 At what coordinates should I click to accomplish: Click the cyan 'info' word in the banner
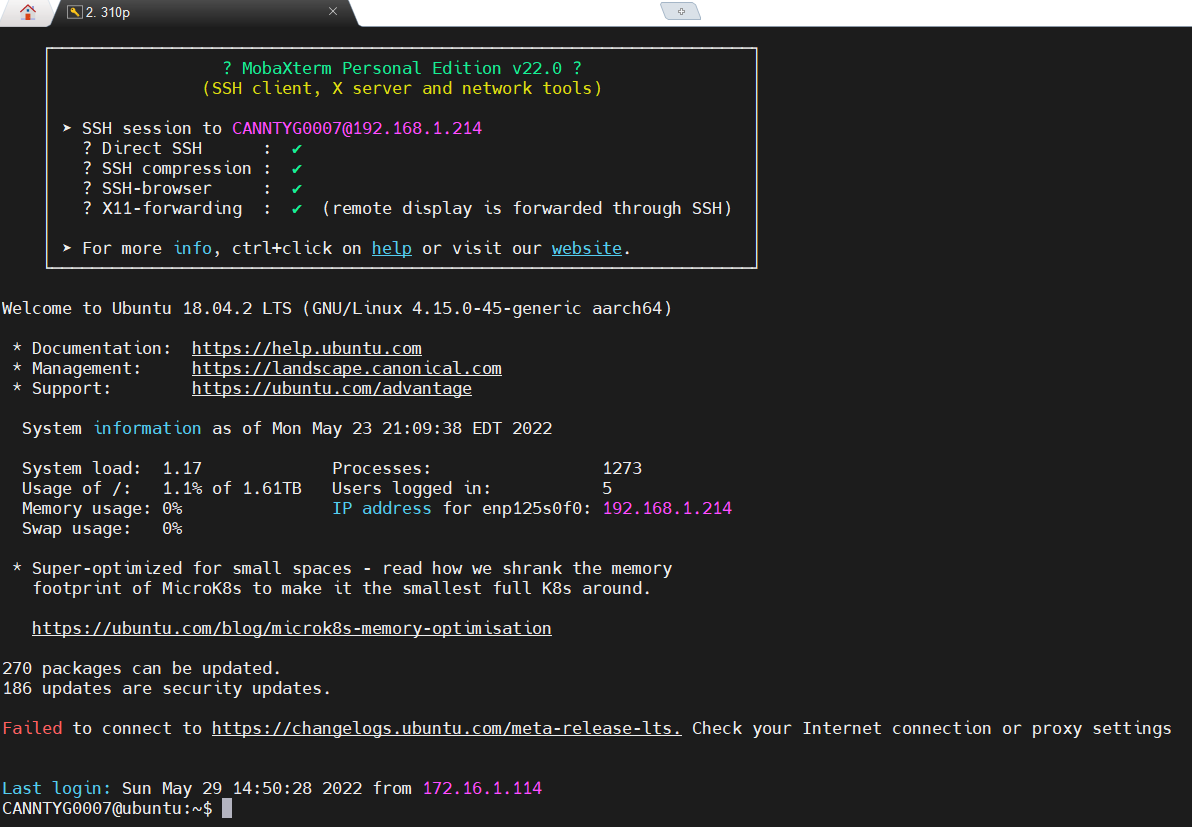click(192, 249)
